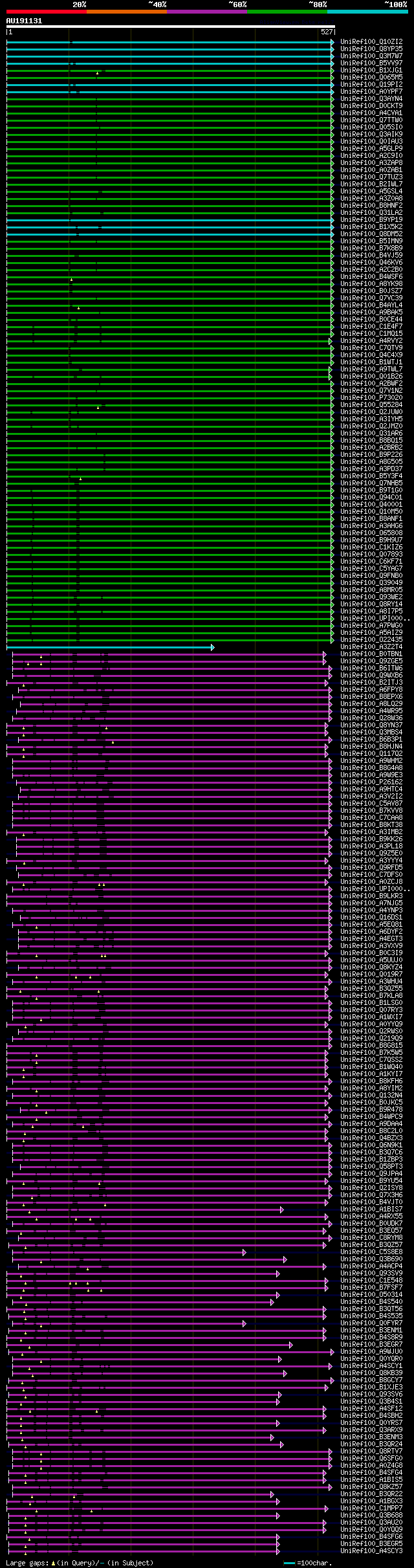Click the short purple bar for UniRef100_B3QR22

coord(144,1494)
